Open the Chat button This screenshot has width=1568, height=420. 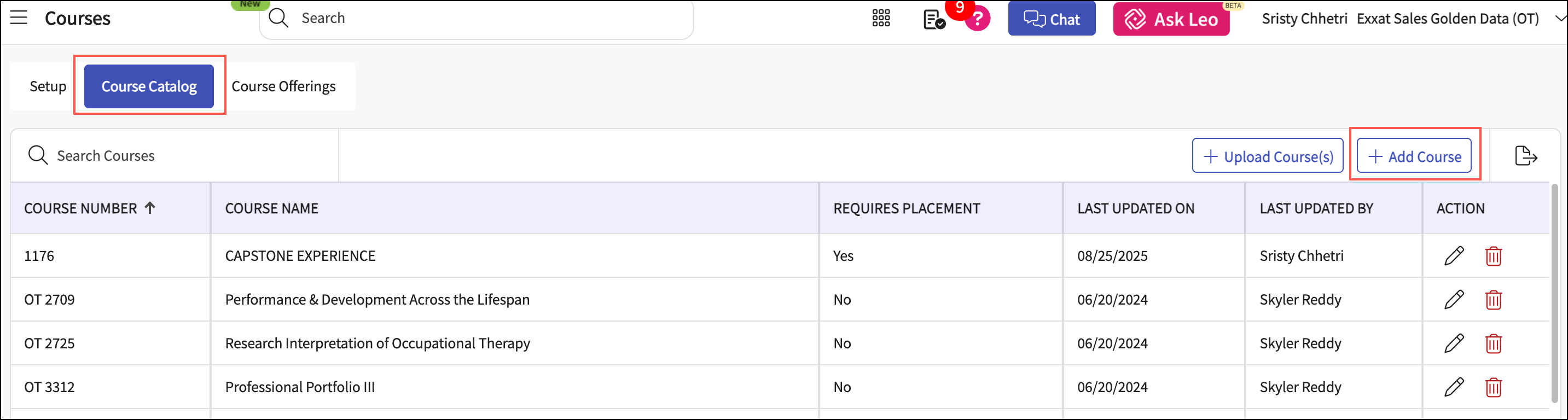(x=1051, y=19)
